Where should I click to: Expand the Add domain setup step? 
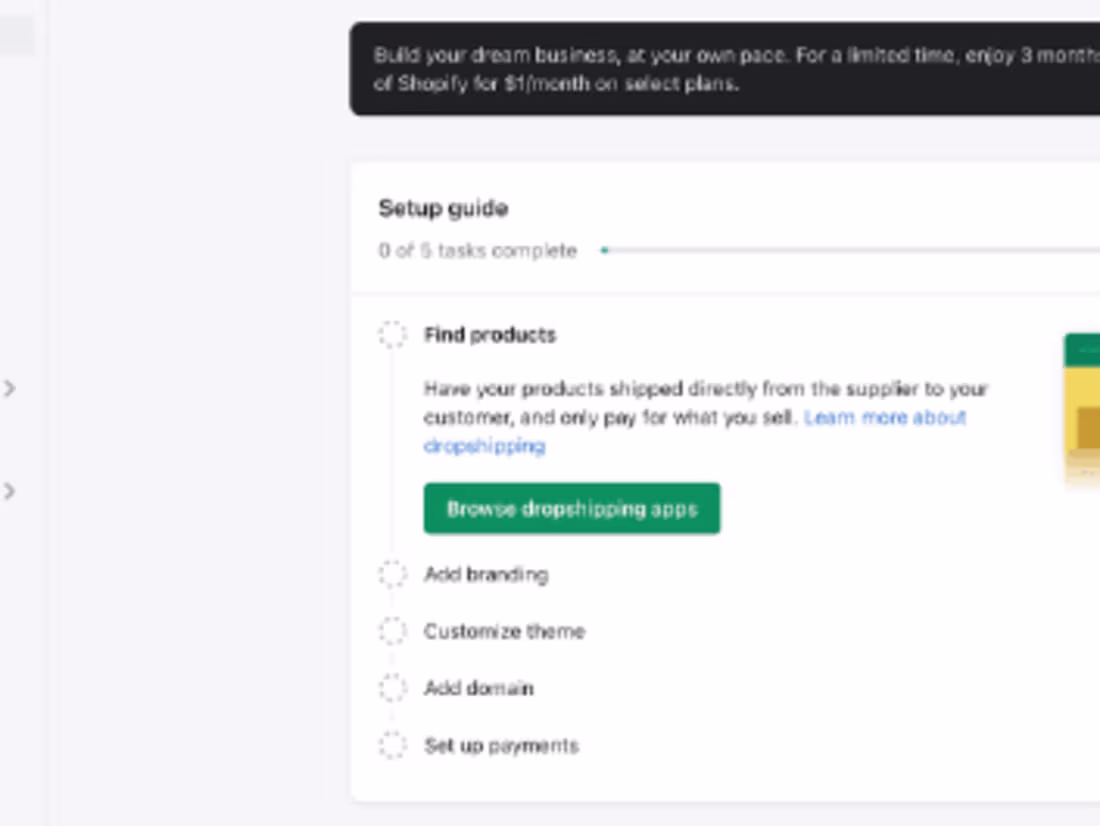tap(479, 688)
